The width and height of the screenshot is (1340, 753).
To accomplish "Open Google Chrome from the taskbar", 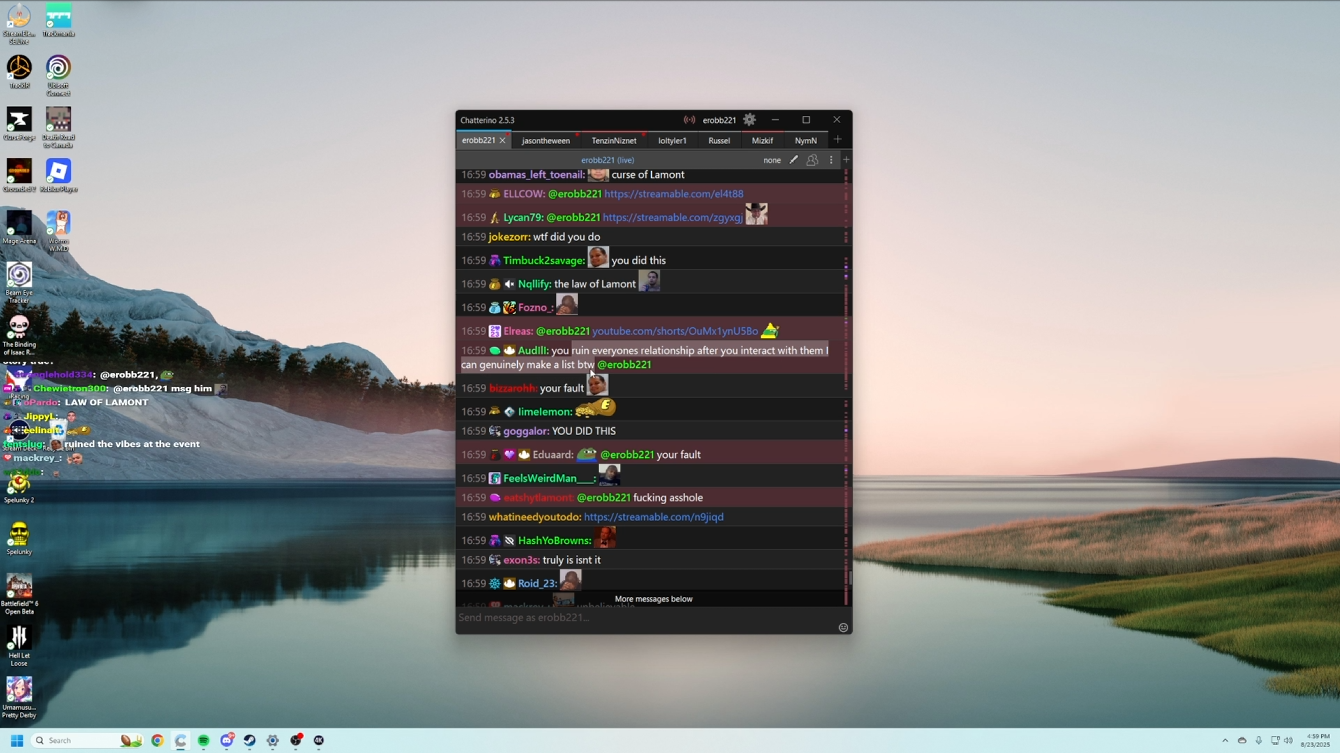I will 157,741.
